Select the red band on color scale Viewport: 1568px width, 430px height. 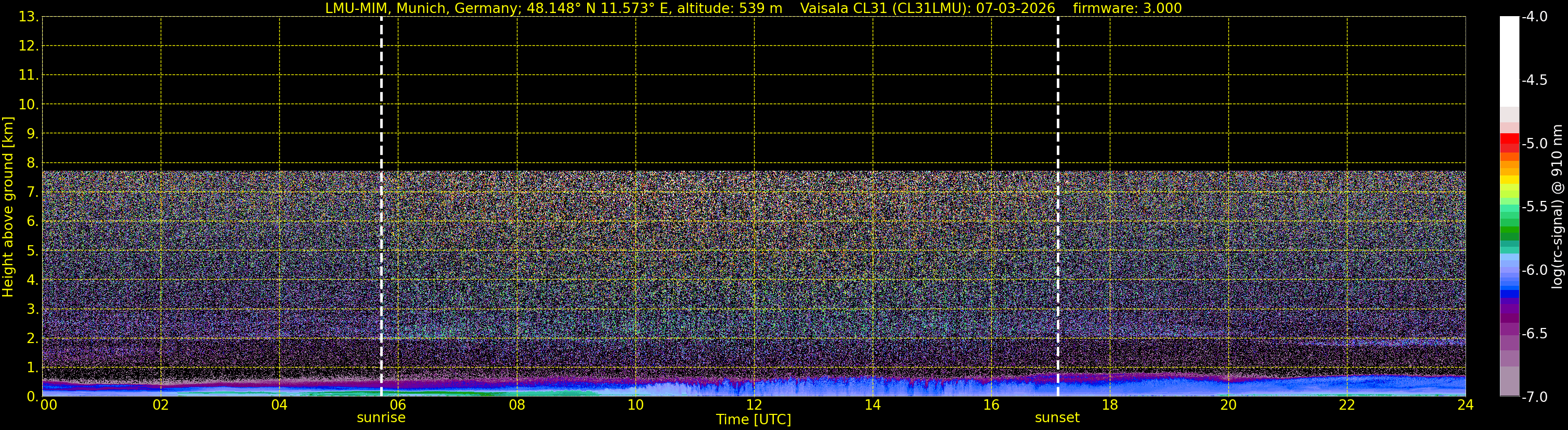click(1509, 143)
